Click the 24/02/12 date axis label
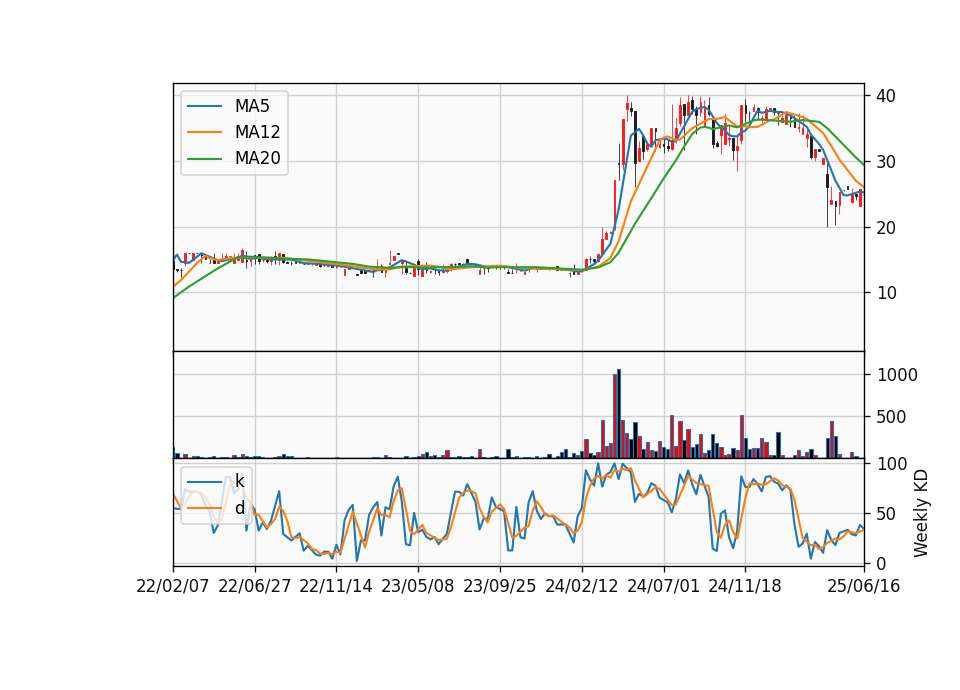 pos(582,586)
